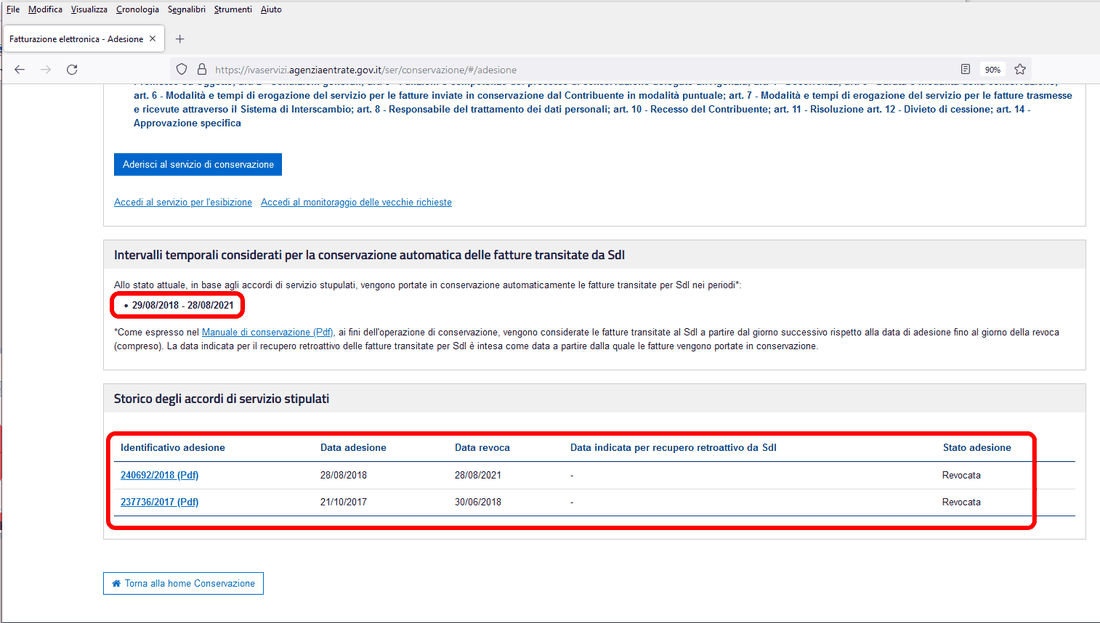The image size is (1100, 623).
Task: Reset the 90% zoom level badge
Action: [992, 69]
